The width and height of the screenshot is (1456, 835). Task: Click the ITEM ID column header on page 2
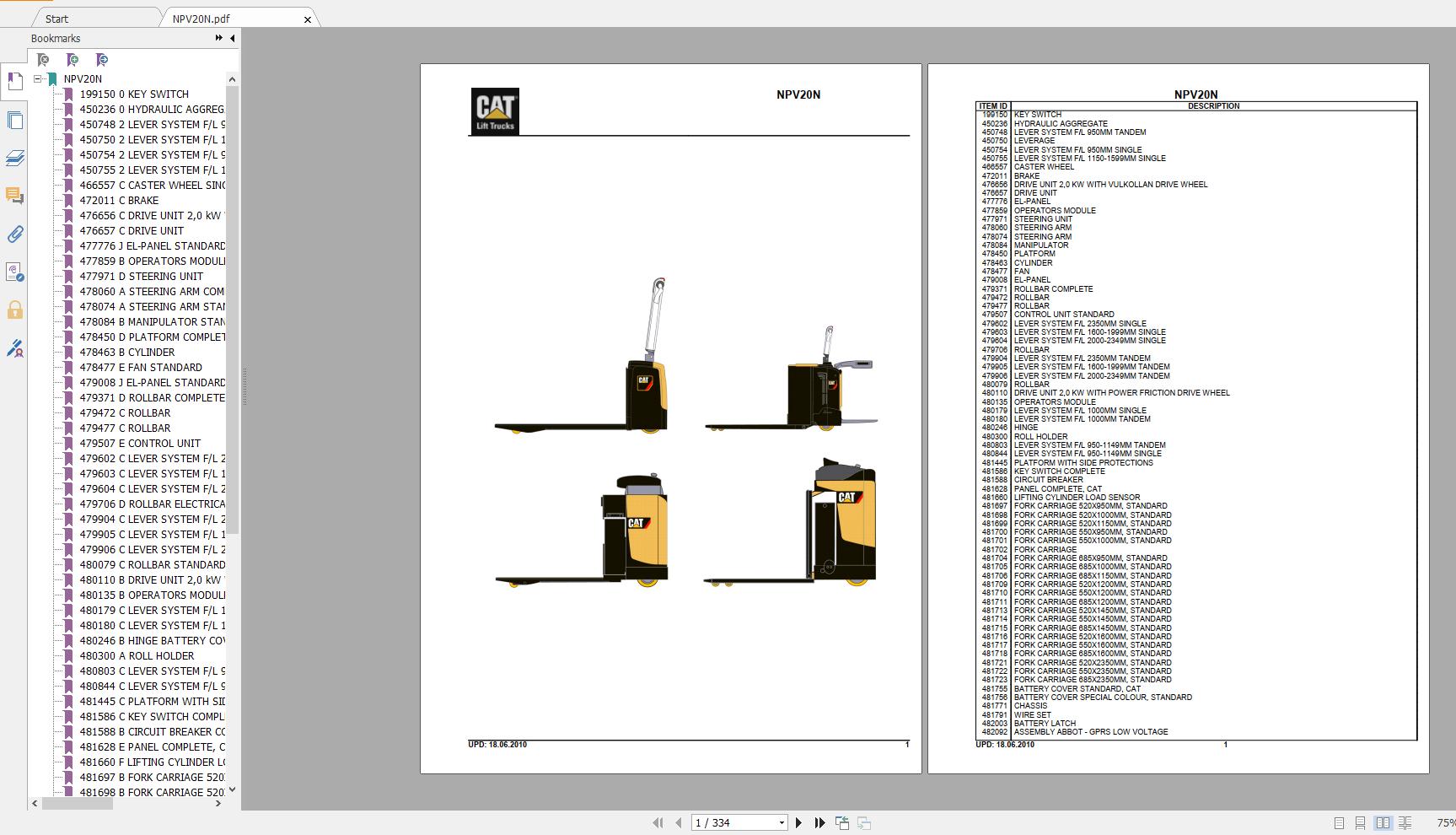(x=993, y=106)
